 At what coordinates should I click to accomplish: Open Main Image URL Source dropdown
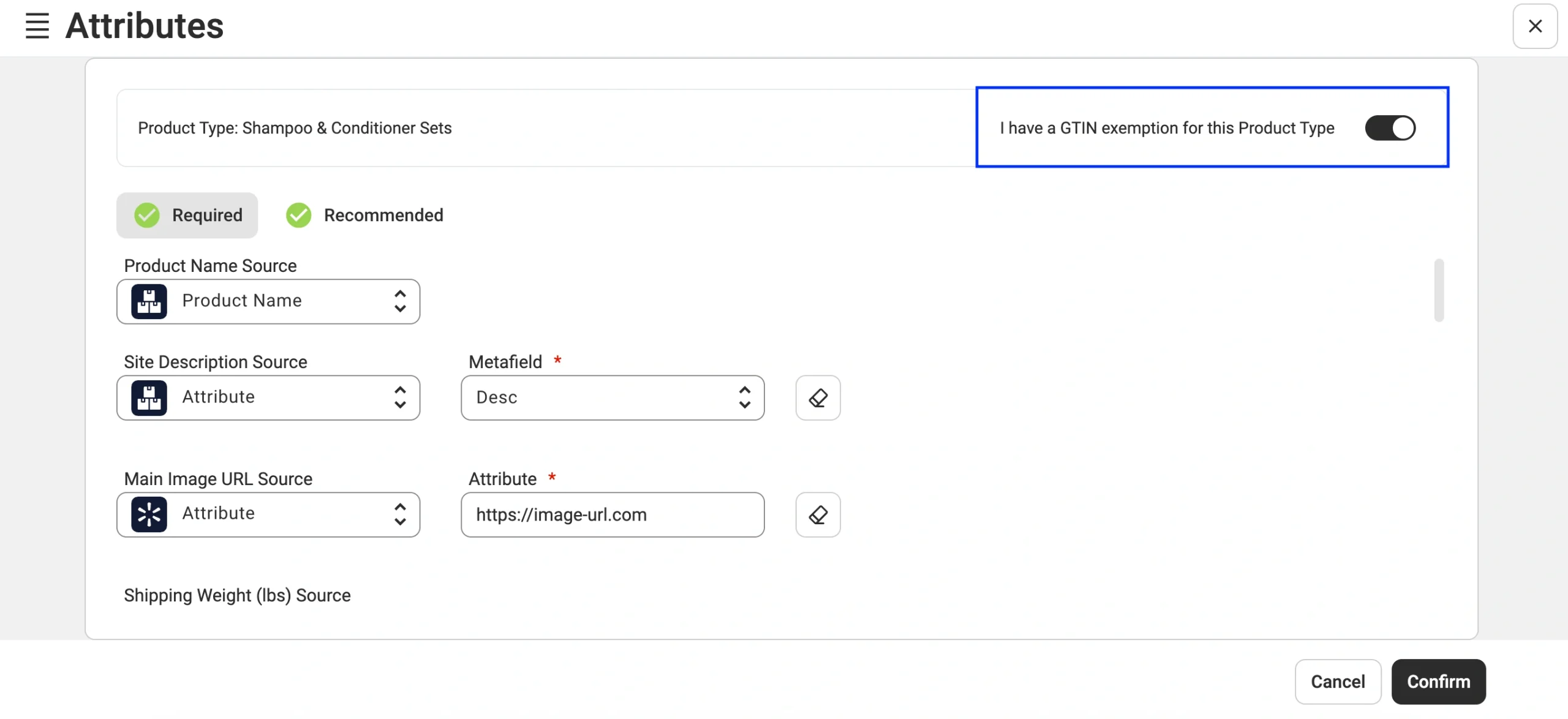(x=268, y=514)
